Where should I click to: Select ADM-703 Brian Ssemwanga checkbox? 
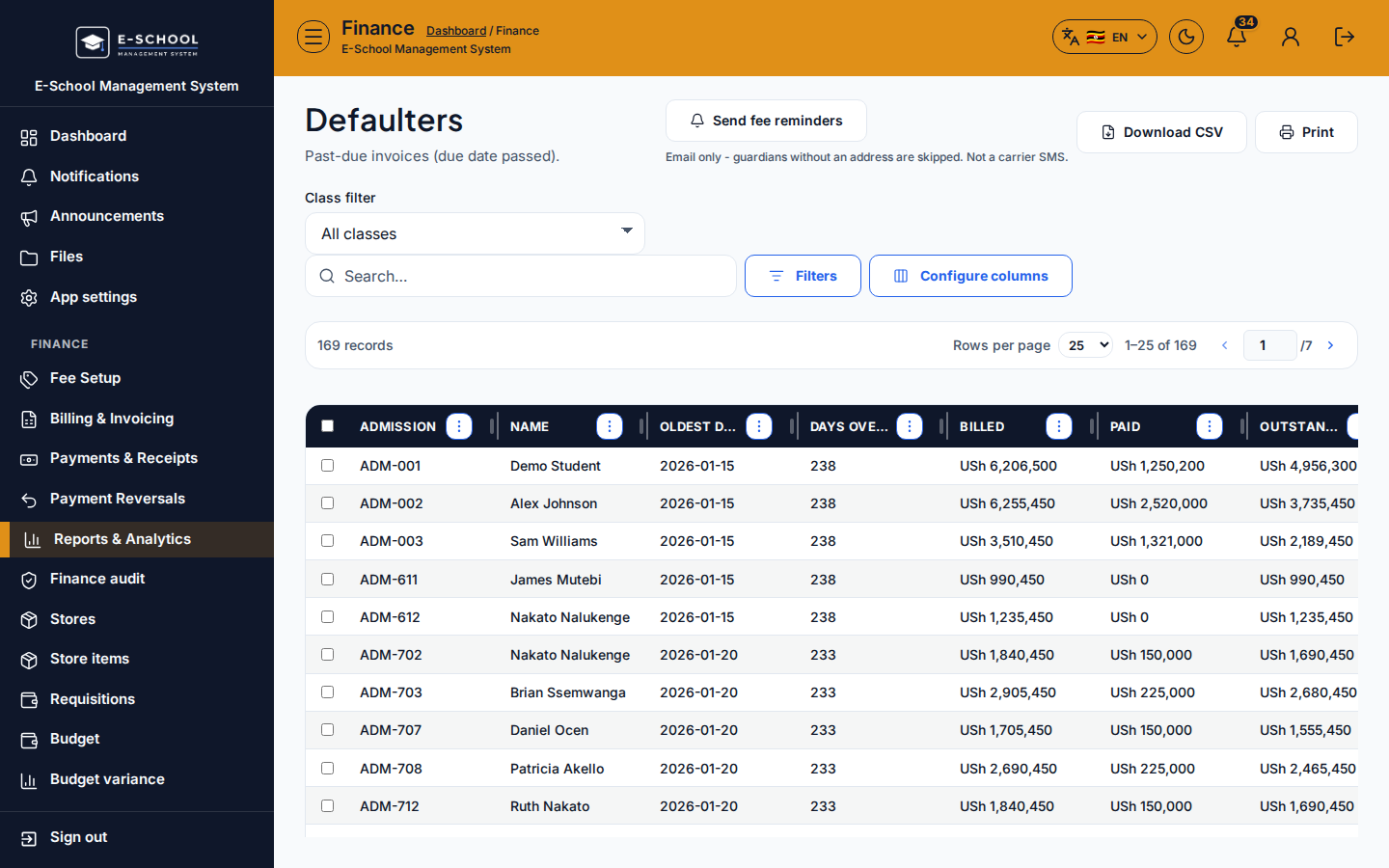click(x=328, y=692)
